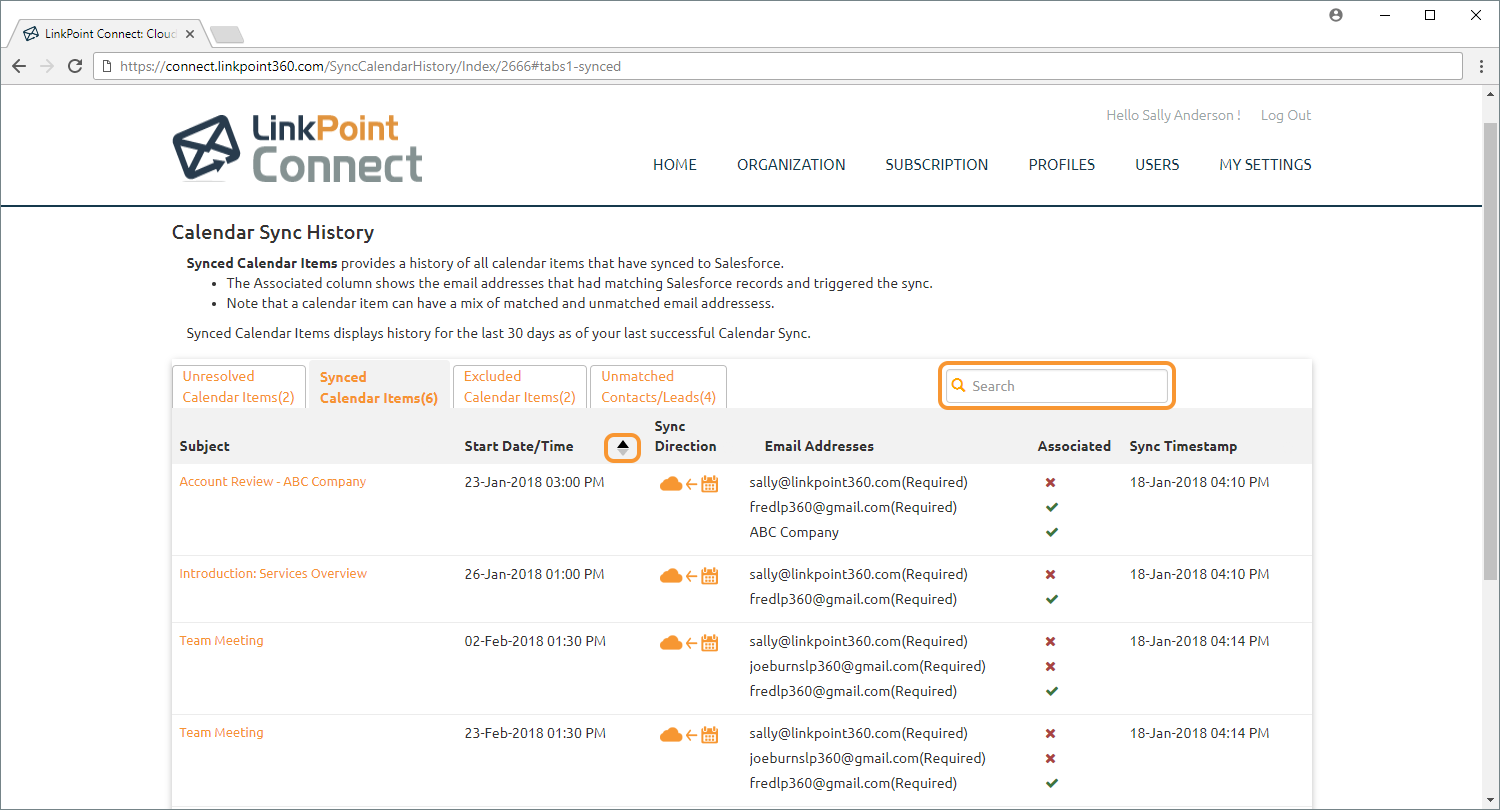
Task: Select the Synced Calendar Items tab
Action: tap(379, 387)
